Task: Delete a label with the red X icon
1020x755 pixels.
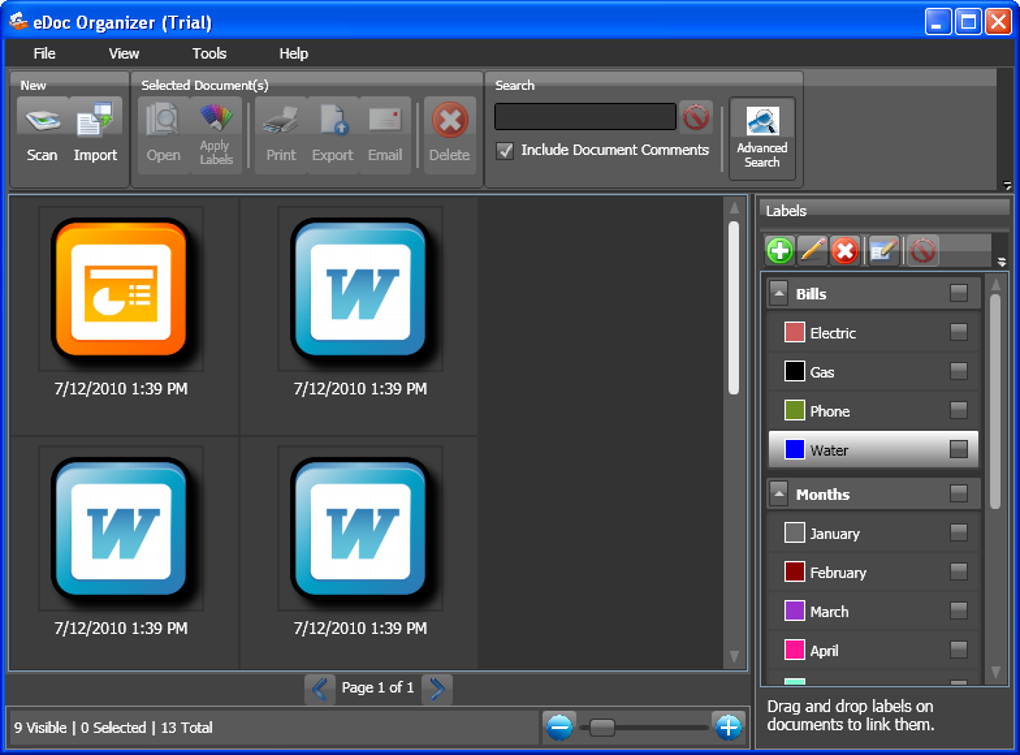Action: click(845, 250)
